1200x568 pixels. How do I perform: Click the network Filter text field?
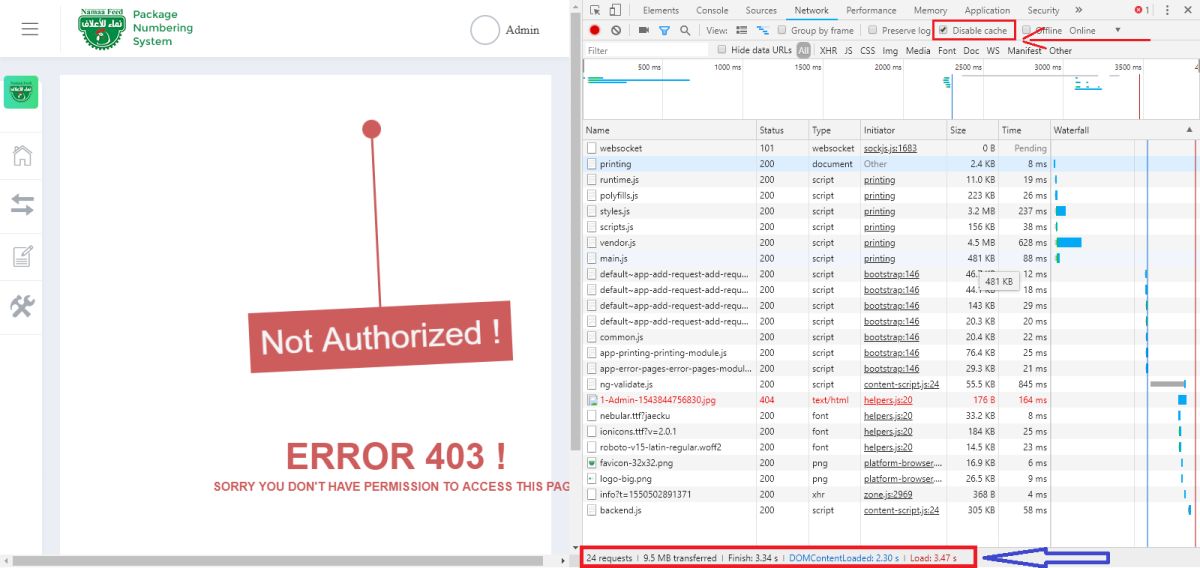[646, 50]
